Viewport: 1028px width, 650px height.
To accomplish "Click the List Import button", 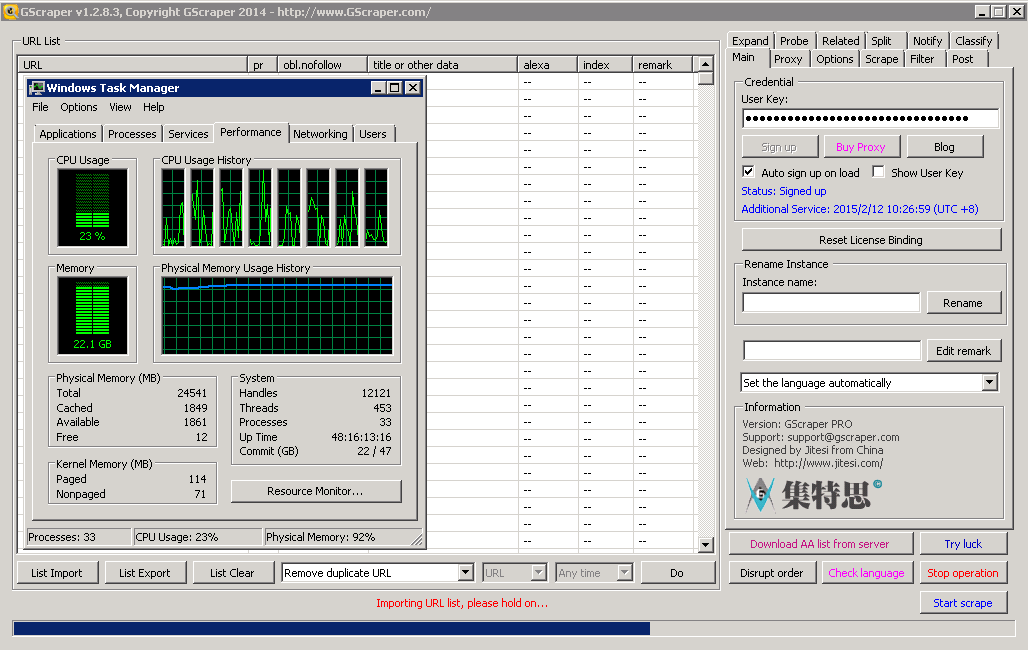I will point(57,573).
